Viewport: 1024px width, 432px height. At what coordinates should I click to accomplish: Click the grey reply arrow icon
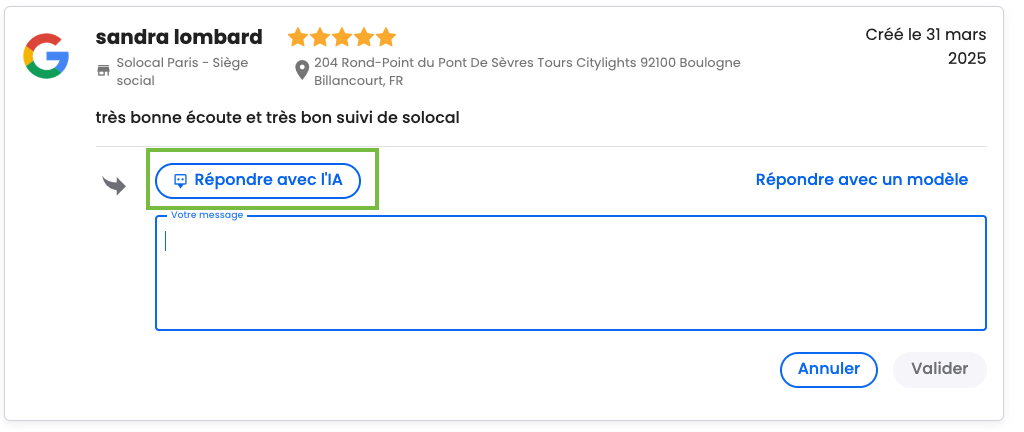[114, 185]
